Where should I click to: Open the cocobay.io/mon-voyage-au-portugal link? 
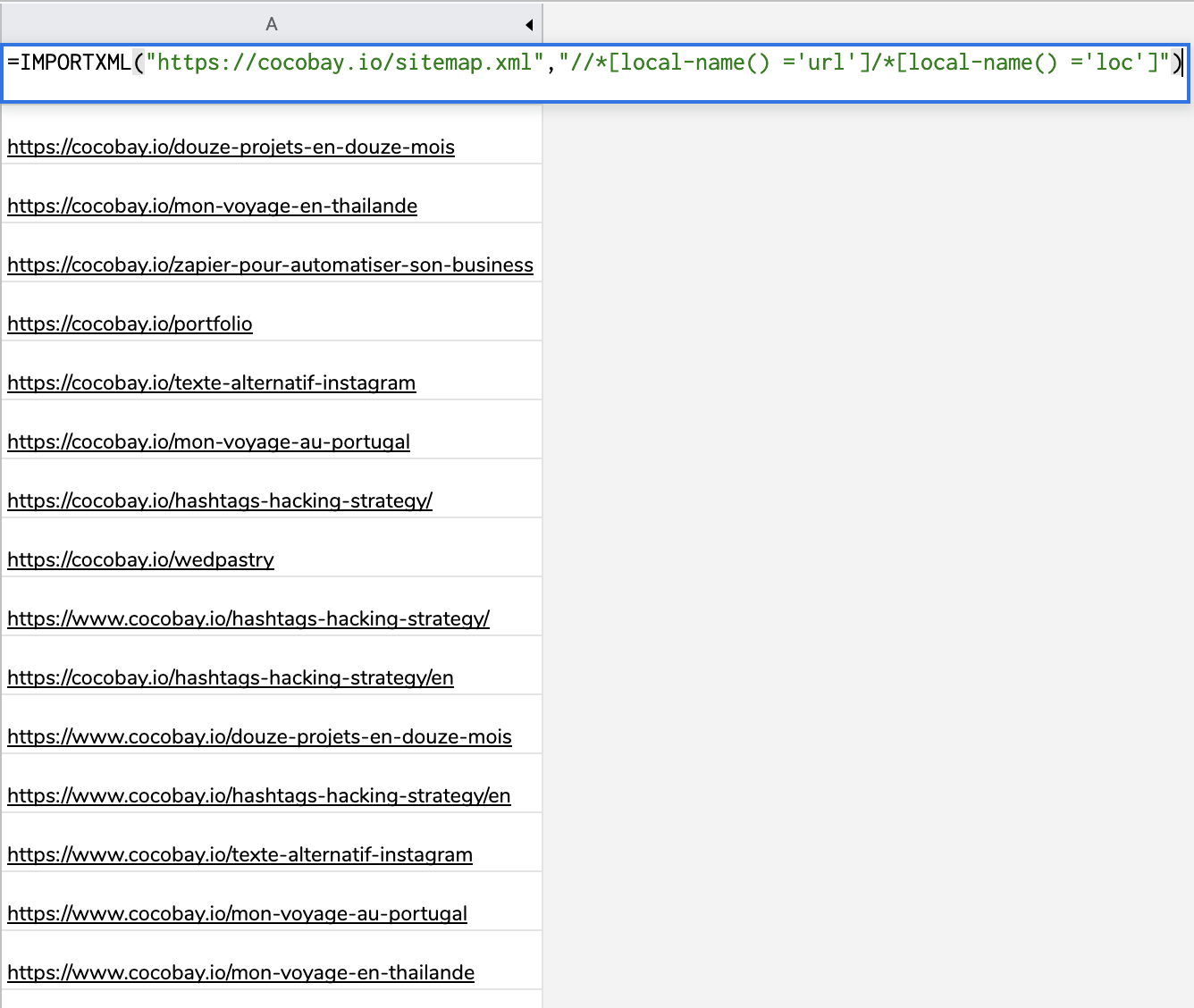(208, 441)
